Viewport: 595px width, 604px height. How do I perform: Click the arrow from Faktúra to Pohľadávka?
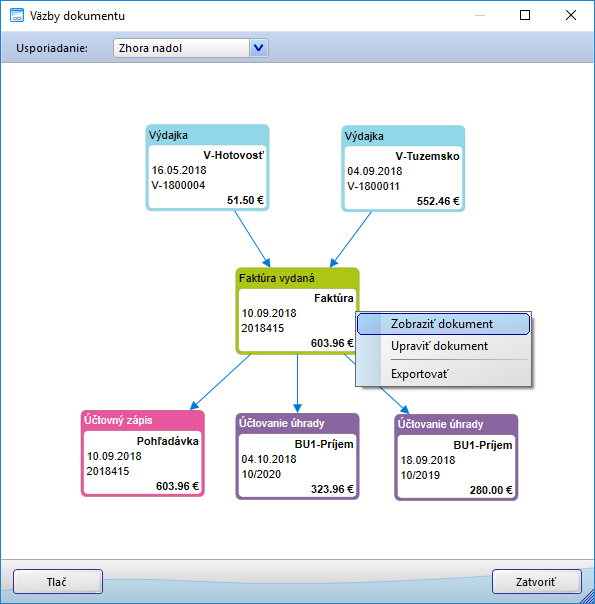click(x=220, y=382)
